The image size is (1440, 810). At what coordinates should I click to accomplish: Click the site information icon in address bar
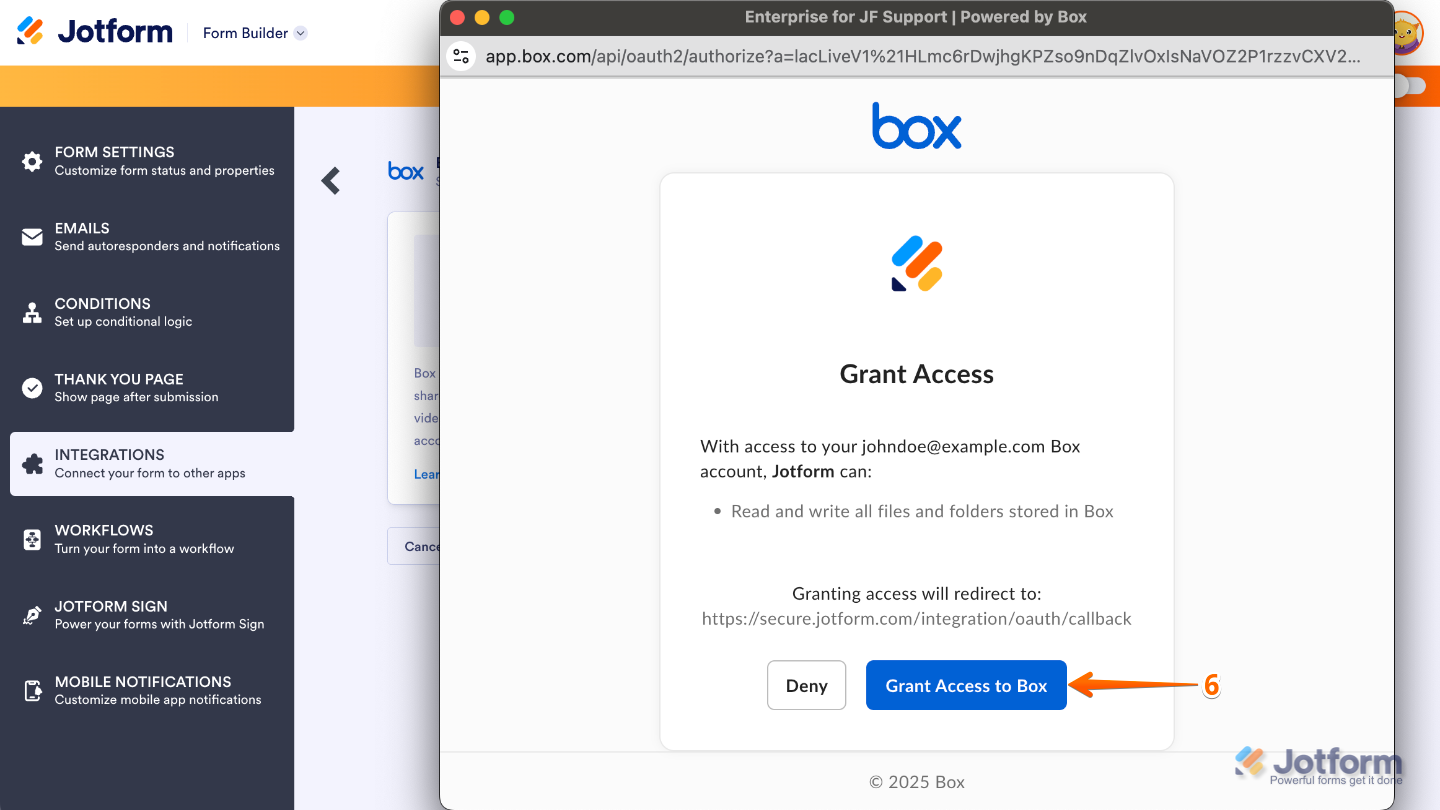[x=460, y=56]
